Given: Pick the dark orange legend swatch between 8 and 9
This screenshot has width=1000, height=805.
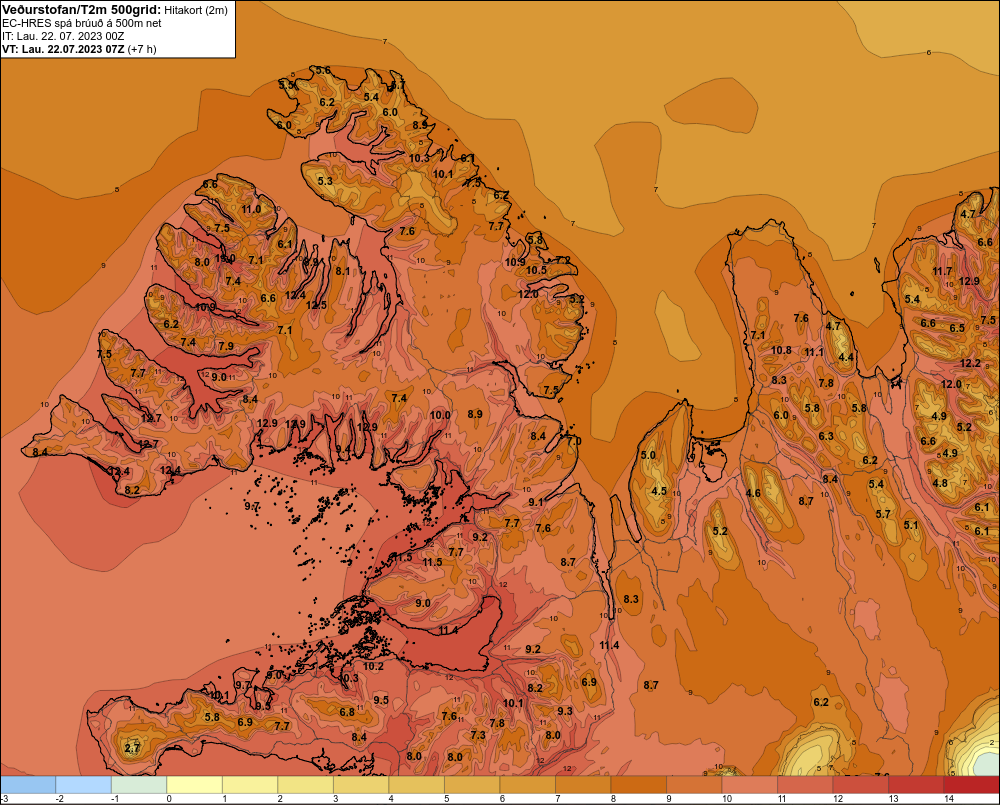Looking at the screenshot, I should click(638, 784).
